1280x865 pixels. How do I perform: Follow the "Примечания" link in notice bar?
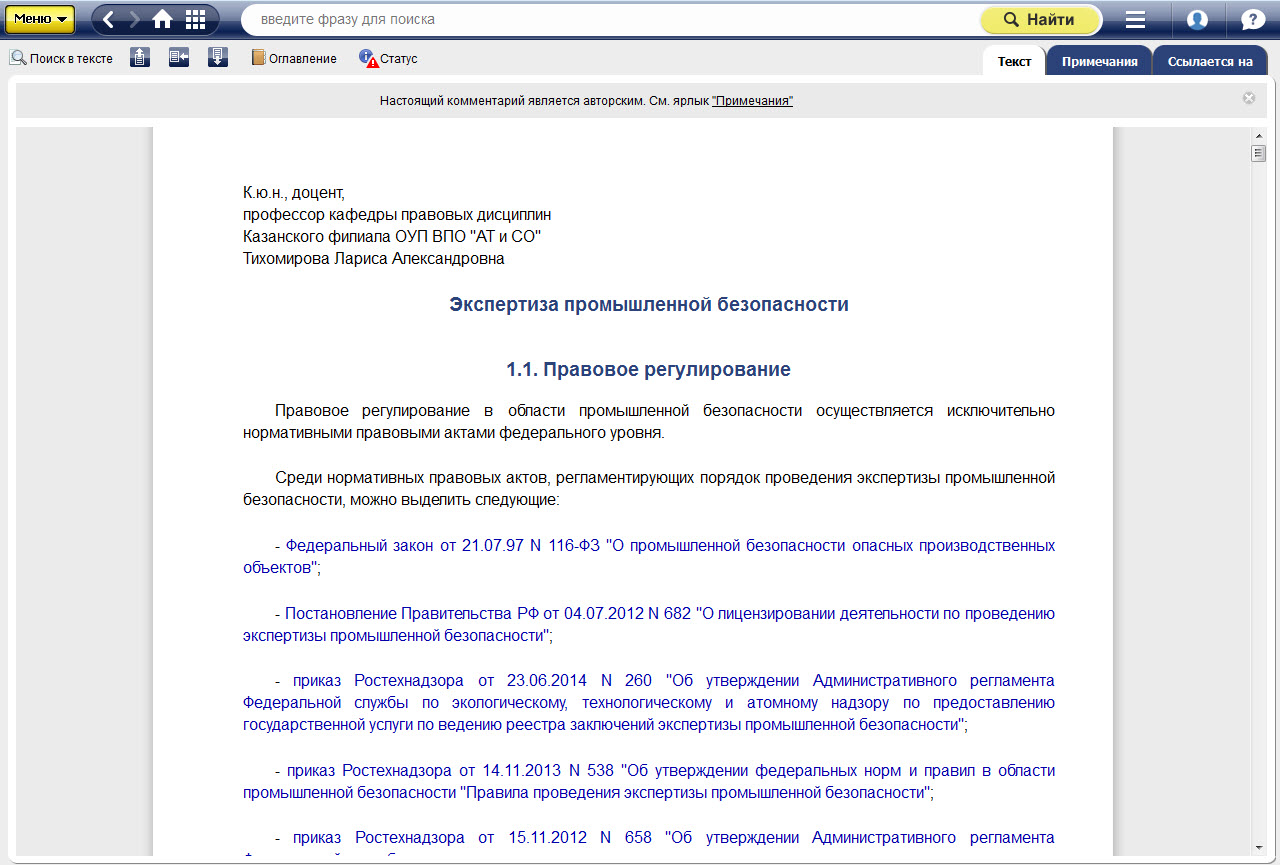tap(752, 101)
